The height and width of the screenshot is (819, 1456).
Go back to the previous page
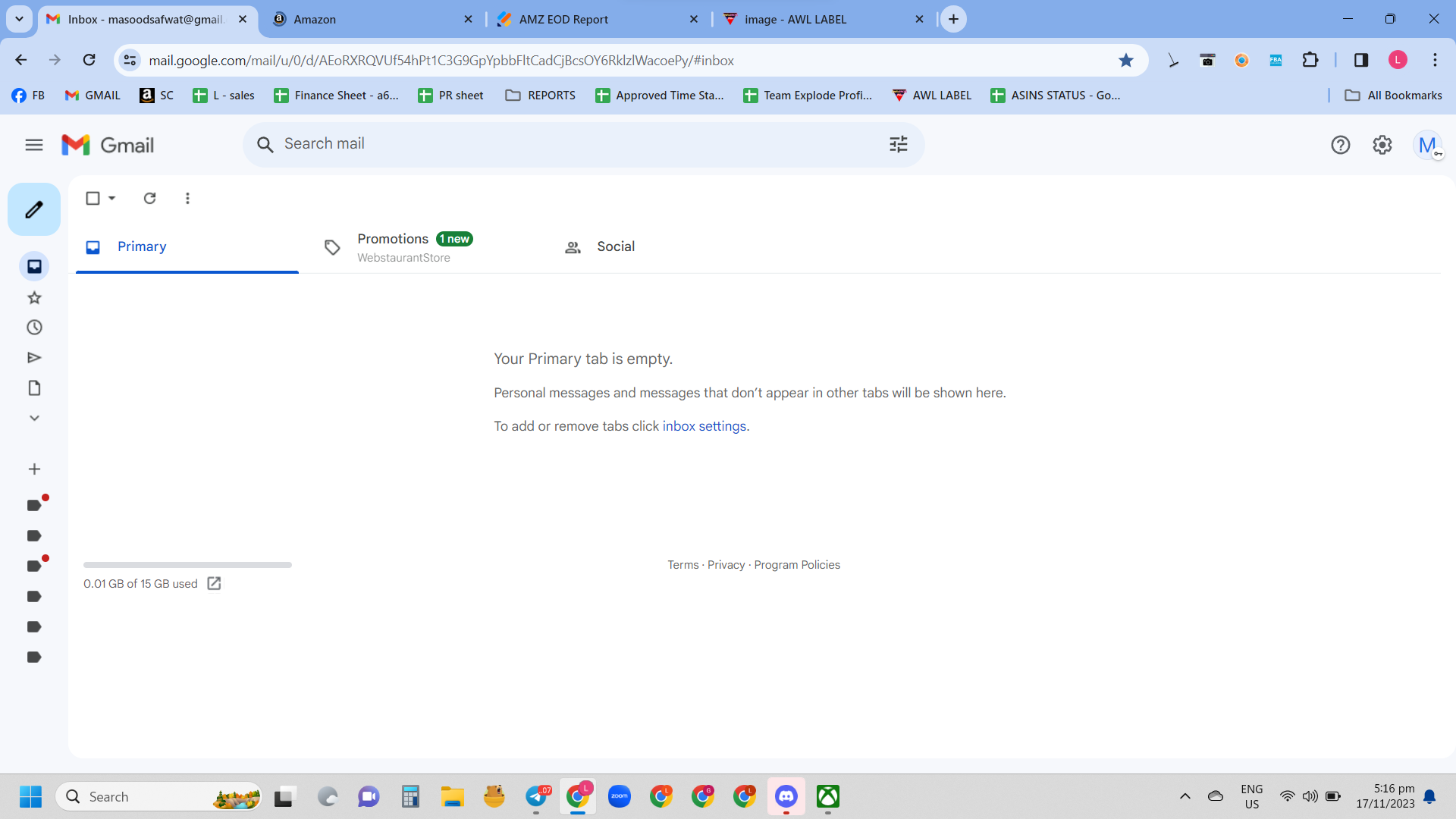click(x=21, y=60)
